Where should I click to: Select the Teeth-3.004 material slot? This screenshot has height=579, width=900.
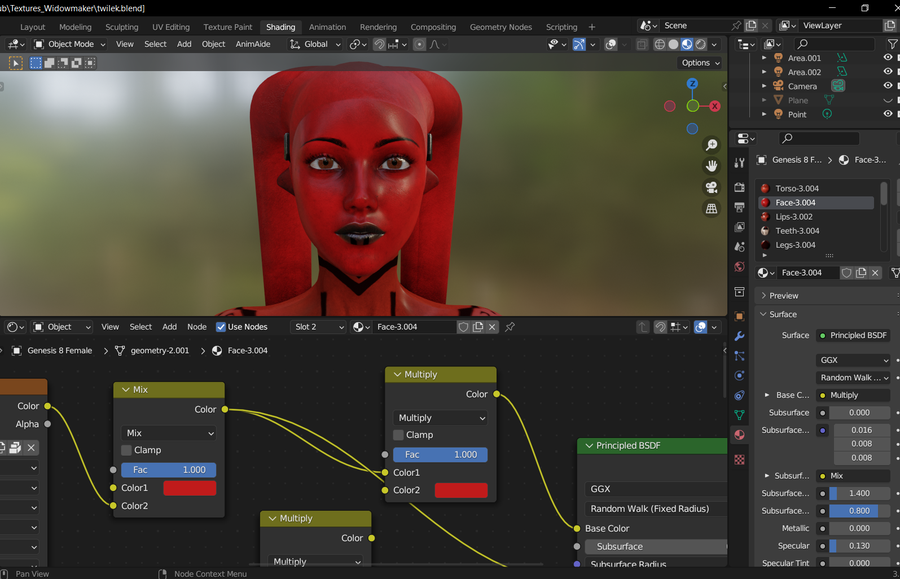[816, 231]
